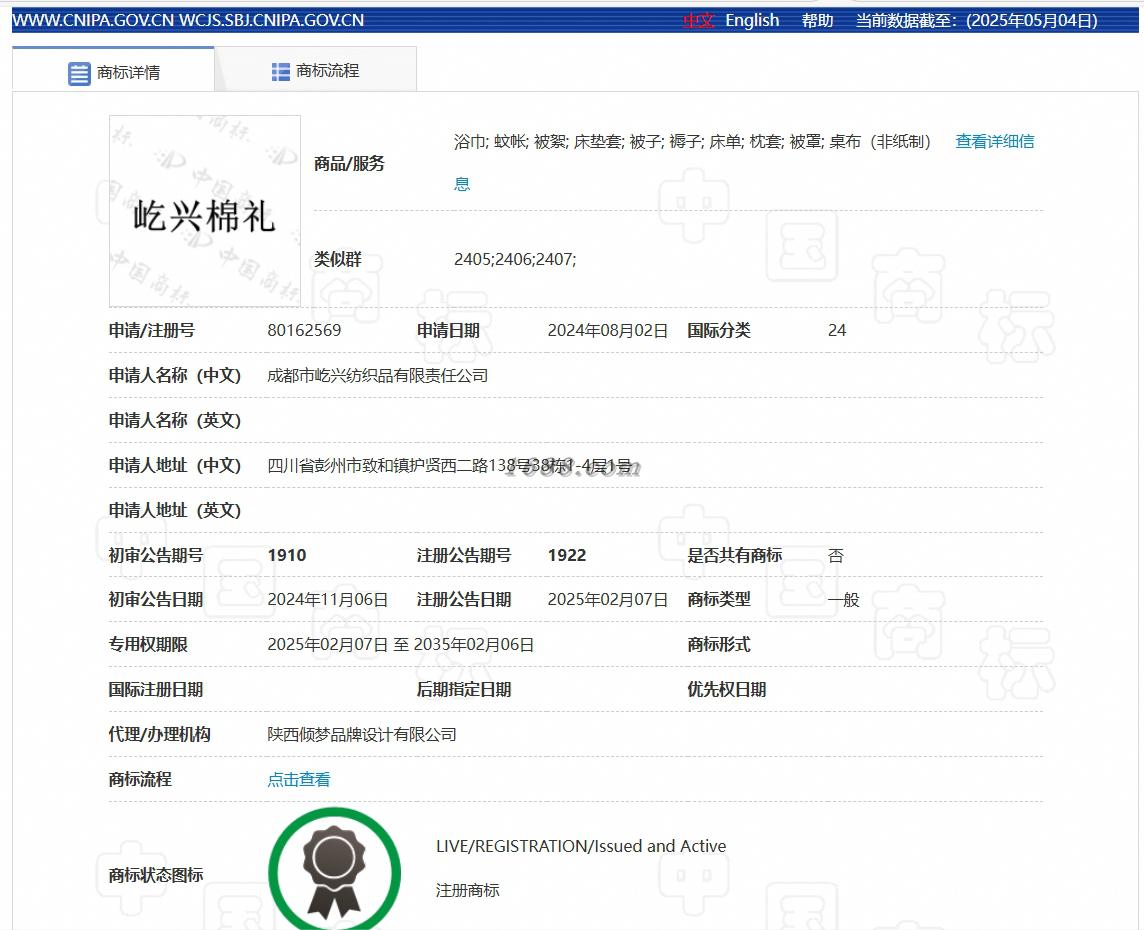Click the 商标详情 tab list icon
The image size is (1144, 930).
[x=79, y=74]
